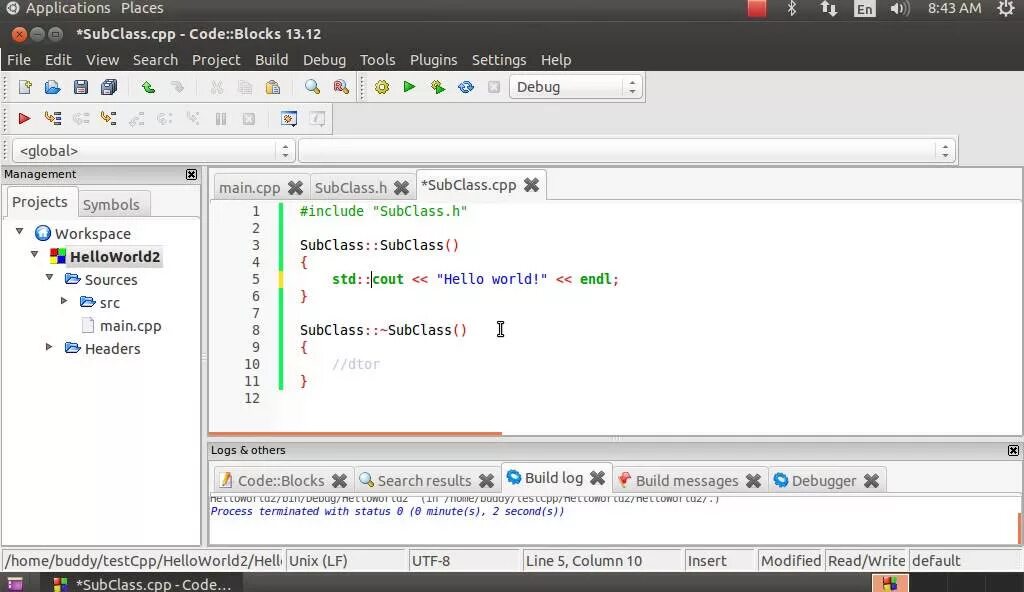
Task: Select the HelloWorld2 project item
Action: (x=115, y=257)
